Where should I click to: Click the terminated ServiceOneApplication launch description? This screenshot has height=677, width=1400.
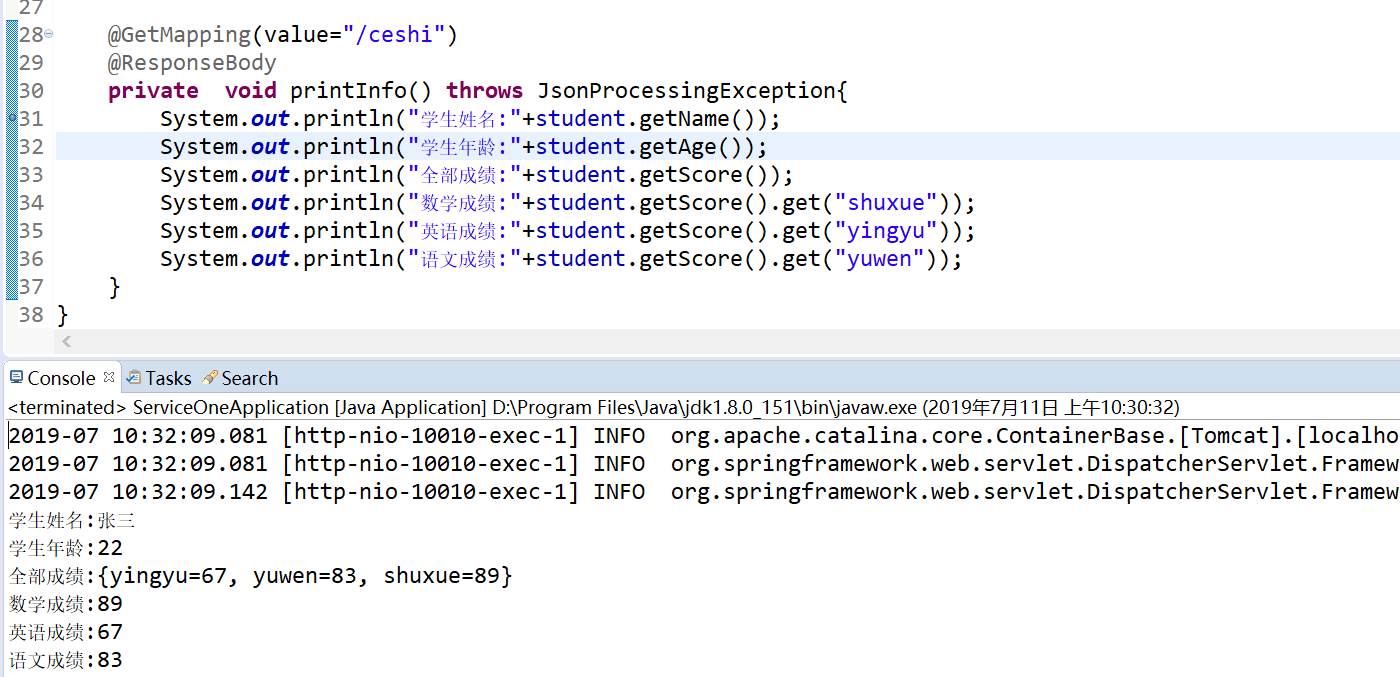[594, 408]
